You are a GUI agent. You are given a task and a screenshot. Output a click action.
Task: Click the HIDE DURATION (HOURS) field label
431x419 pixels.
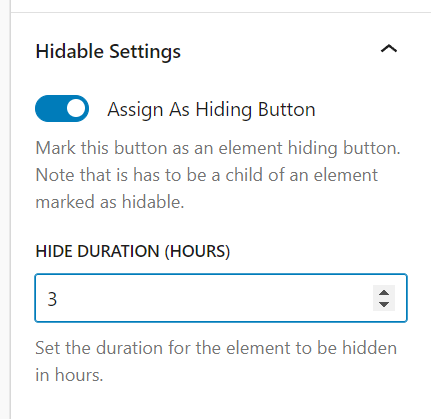pos(133,251)
